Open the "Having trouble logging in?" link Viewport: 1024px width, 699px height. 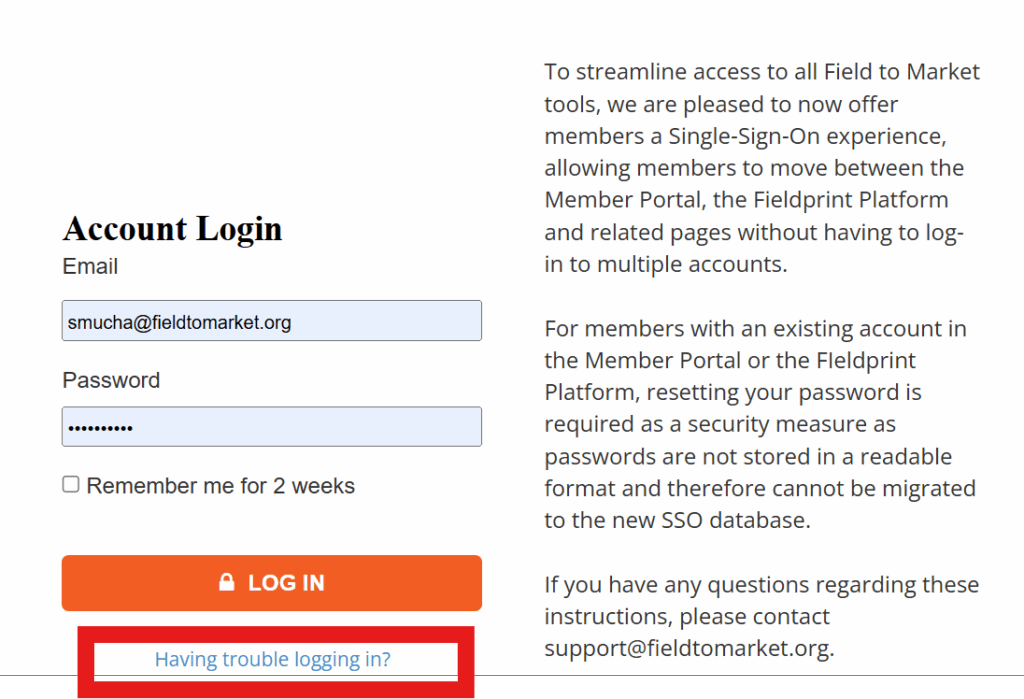pyautogui.click(x=272, y=660)
